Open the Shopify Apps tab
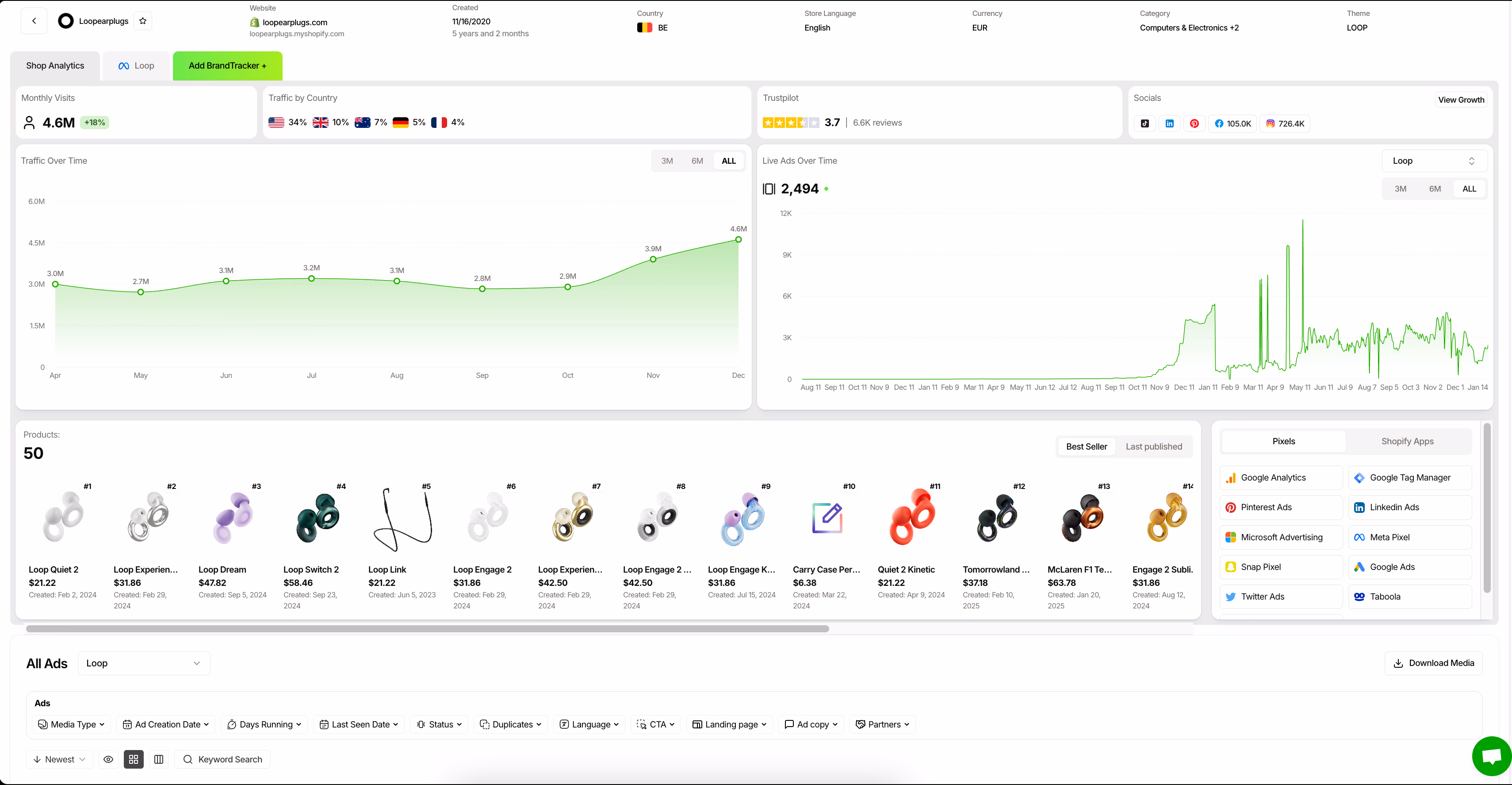1512x785 pixels. pos(1407,441)
